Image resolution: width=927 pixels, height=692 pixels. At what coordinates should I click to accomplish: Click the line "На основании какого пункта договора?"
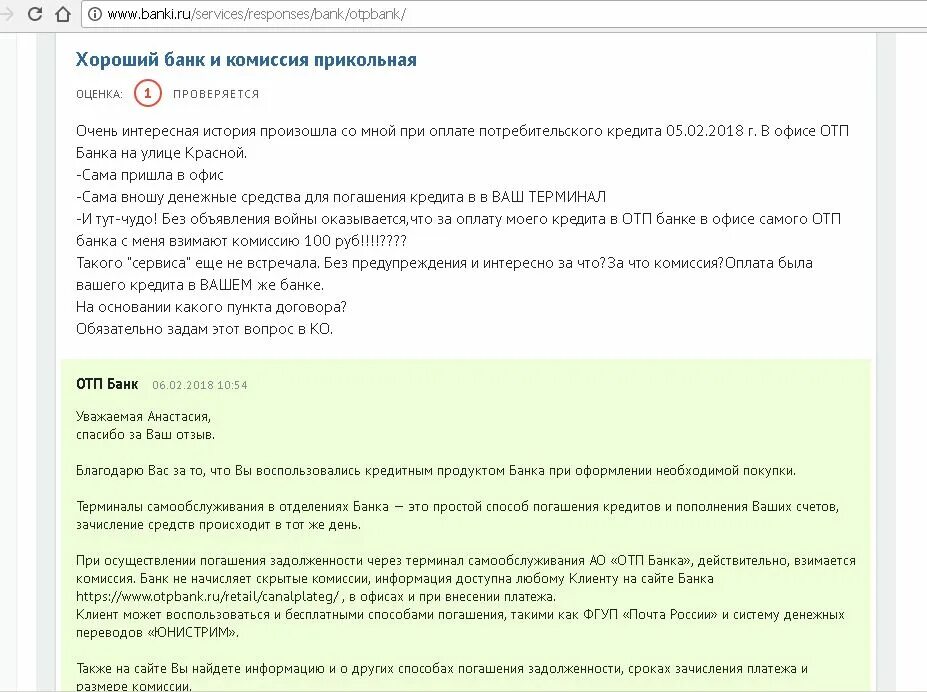coord(211,307)
